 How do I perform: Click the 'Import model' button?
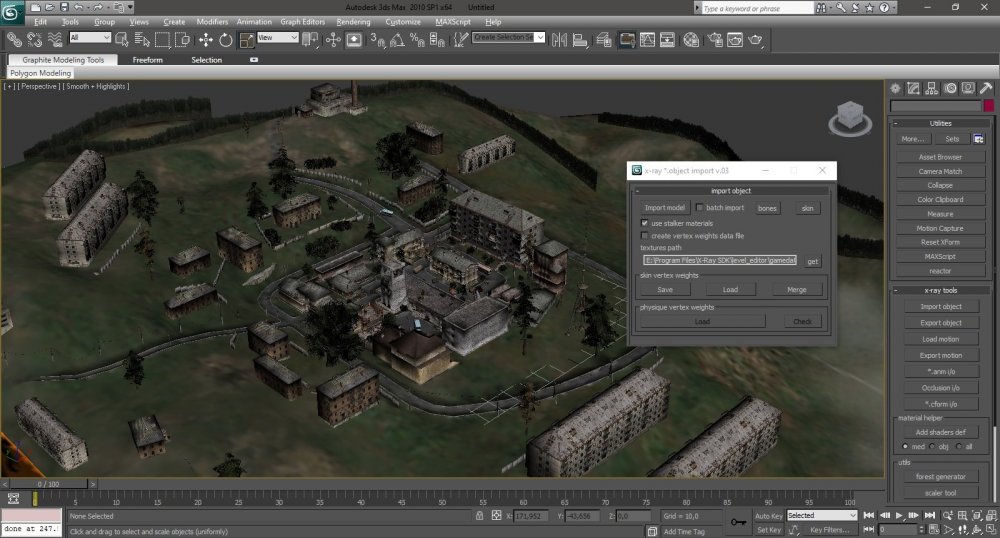664,208
